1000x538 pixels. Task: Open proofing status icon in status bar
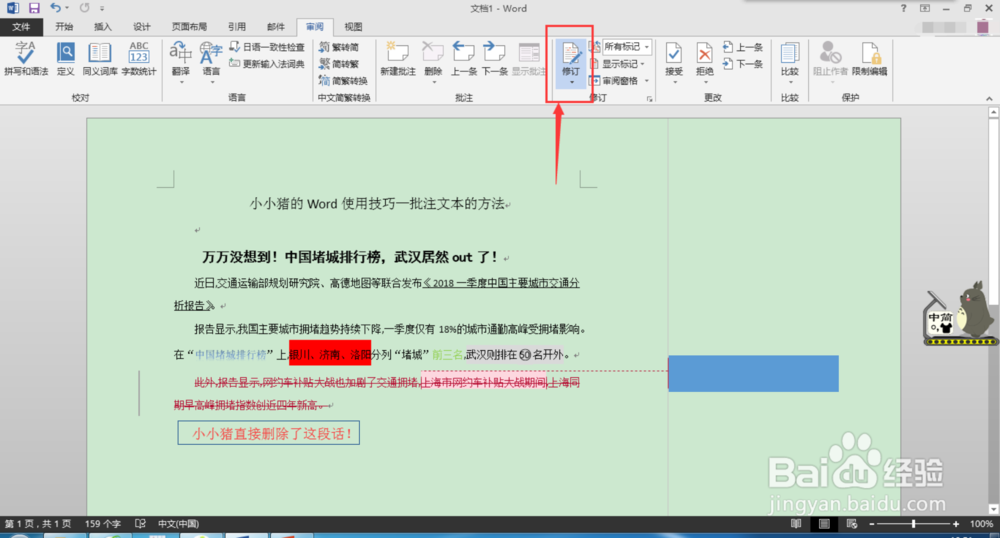[140, 524]
